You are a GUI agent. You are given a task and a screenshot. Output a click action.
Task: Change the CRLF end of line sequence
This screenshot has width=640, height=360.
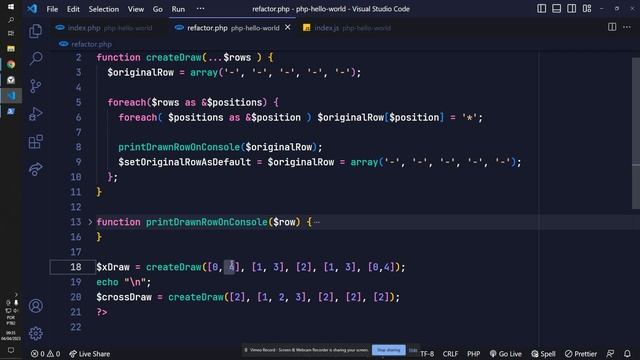[x=450, y=354]
